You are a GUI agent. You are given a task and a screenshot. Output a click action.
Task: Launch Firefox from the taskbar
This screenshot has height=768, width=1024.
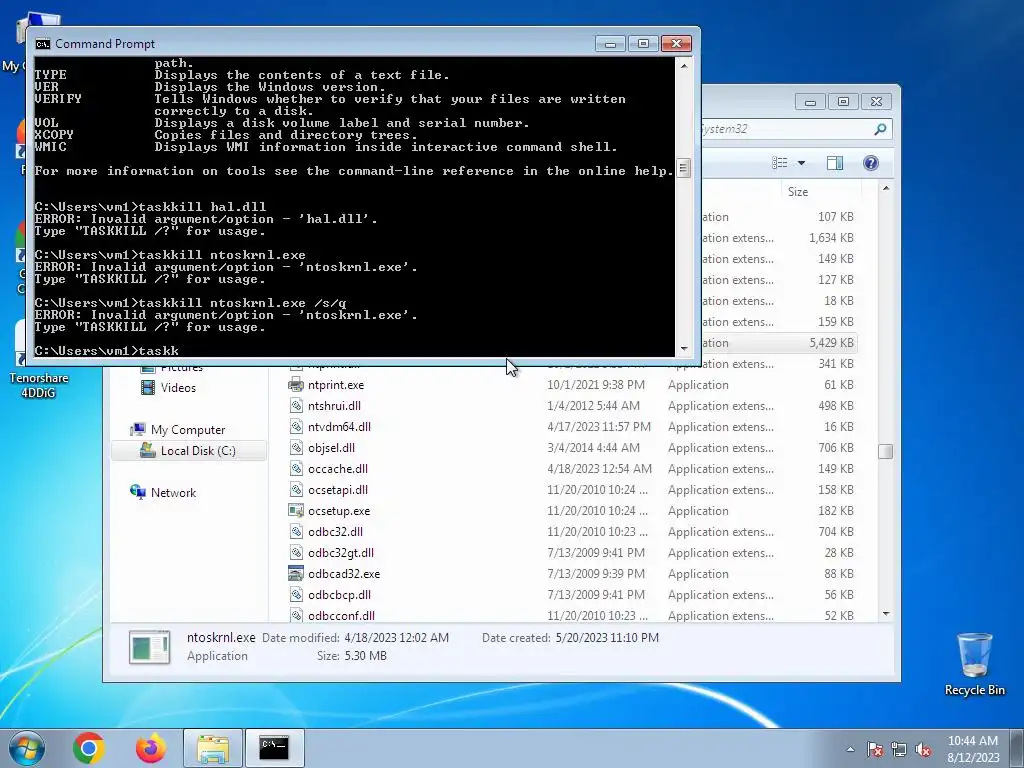click(x=151, y=748)
